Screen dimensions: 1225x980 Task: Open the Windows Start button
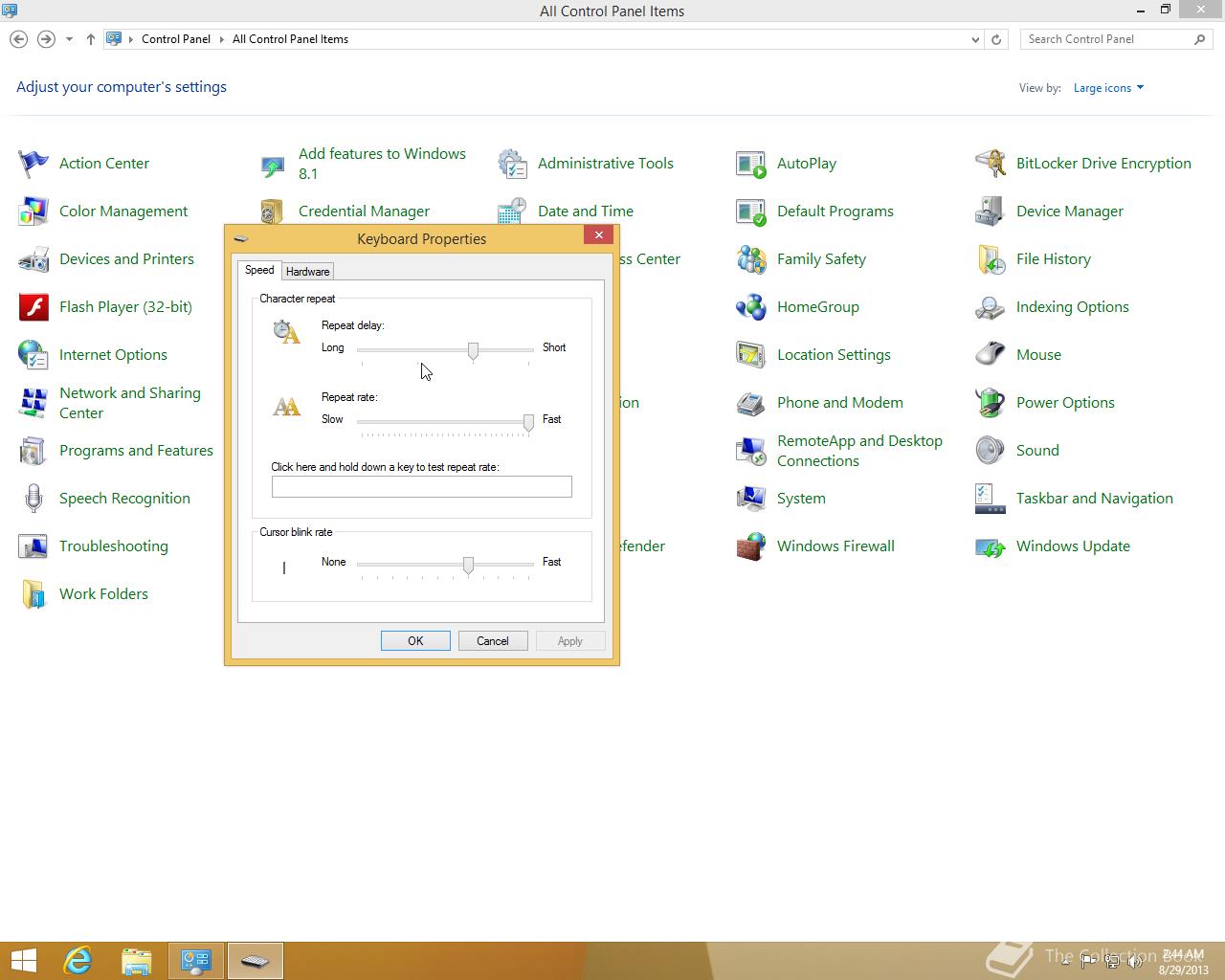click(23, 961)
